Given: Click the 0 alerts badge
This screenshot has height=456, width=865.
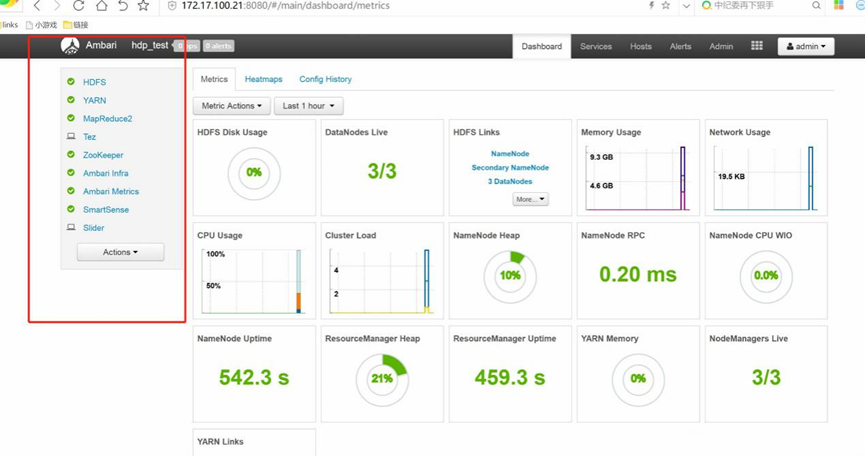Looking at the screenshot, I should 218,46.
